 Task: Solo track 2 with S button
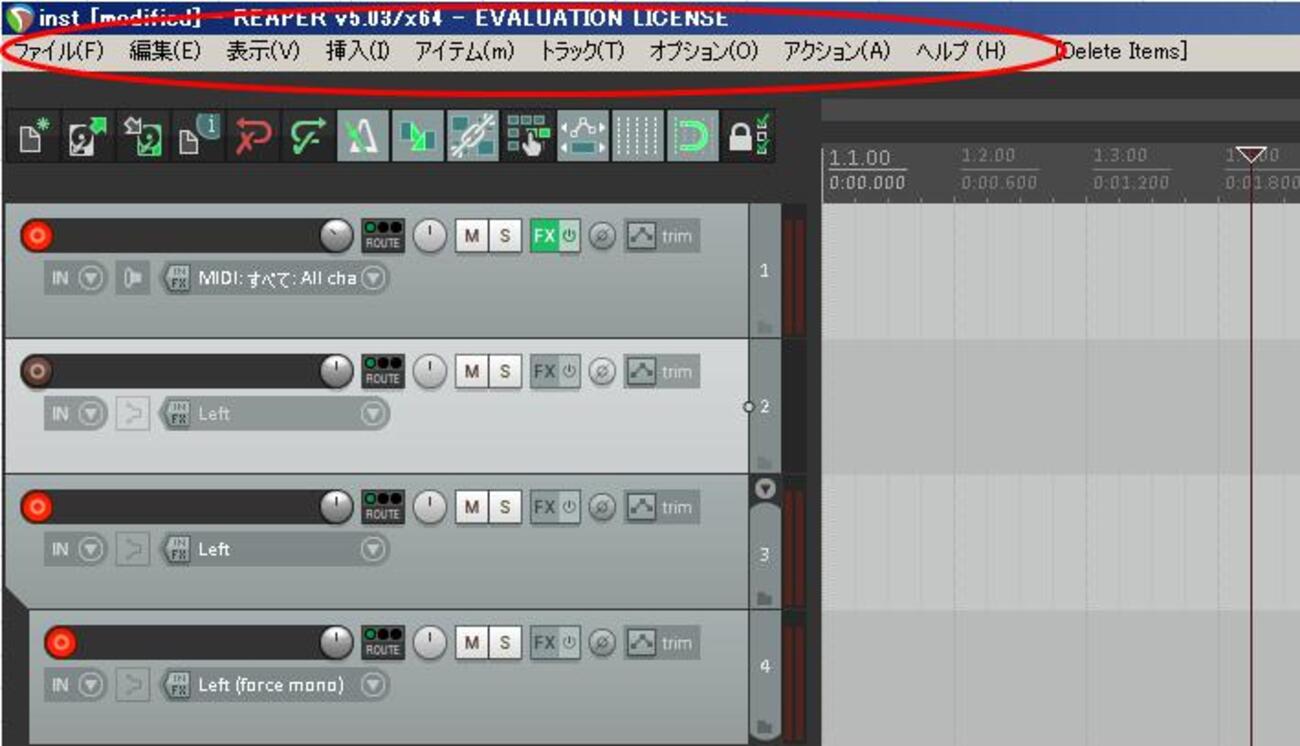(x=505, y=372)
